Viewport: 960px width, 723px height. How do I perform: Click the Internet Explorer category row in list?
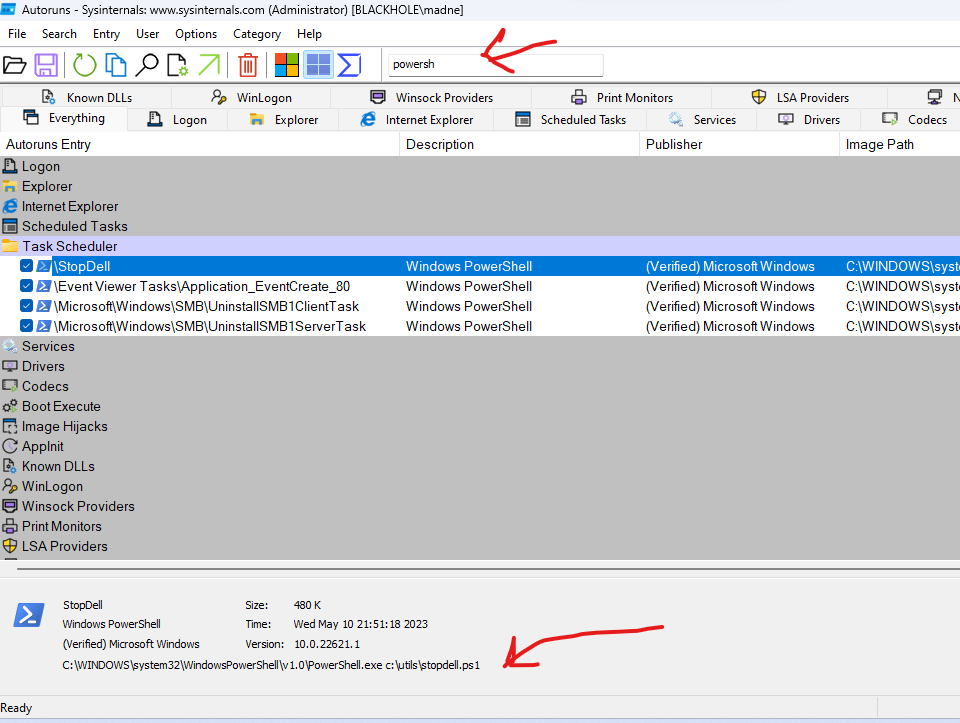coord(480,206)
